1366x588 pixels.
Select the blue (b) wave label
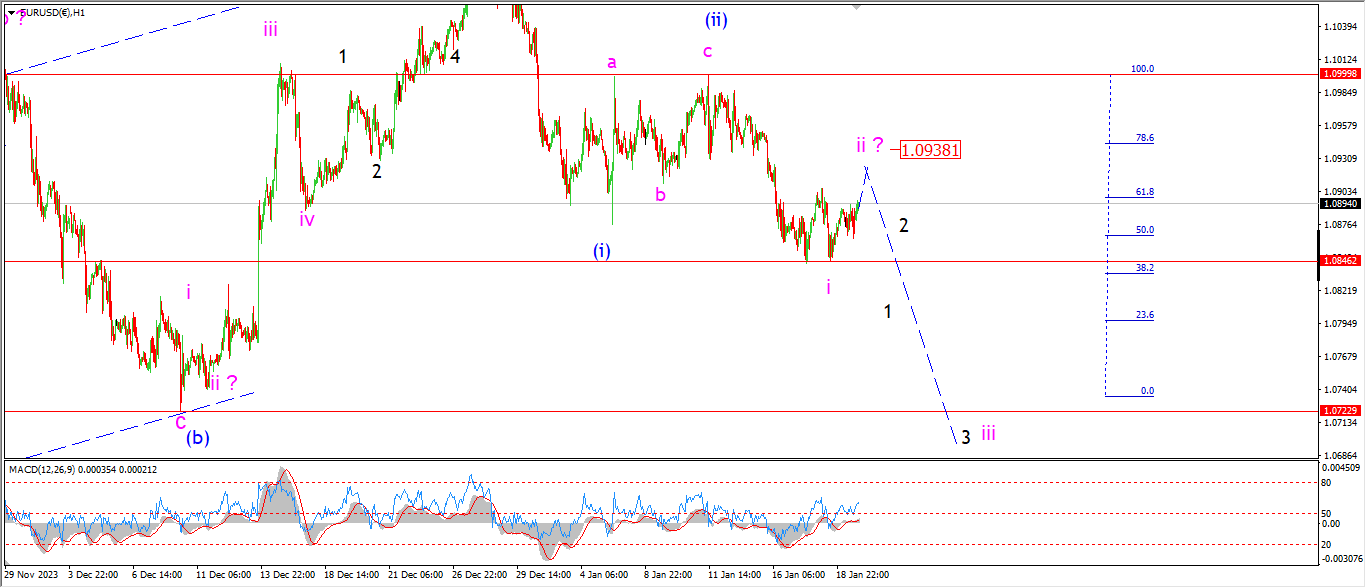pyautogui.click(x=197, y=437)
